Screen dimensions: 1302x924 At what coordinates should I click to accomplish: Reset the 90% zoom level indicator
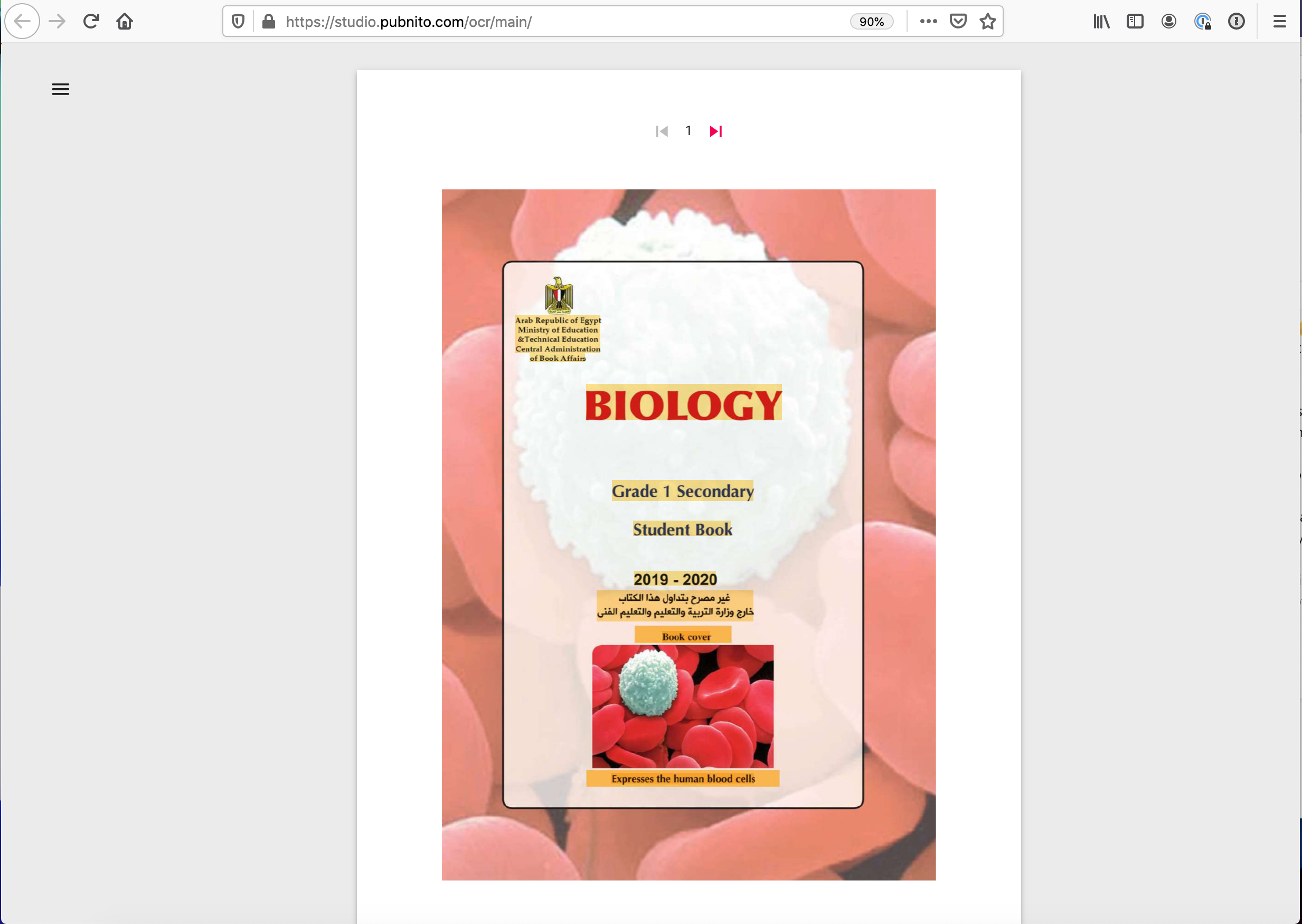[x=871, y=22]
